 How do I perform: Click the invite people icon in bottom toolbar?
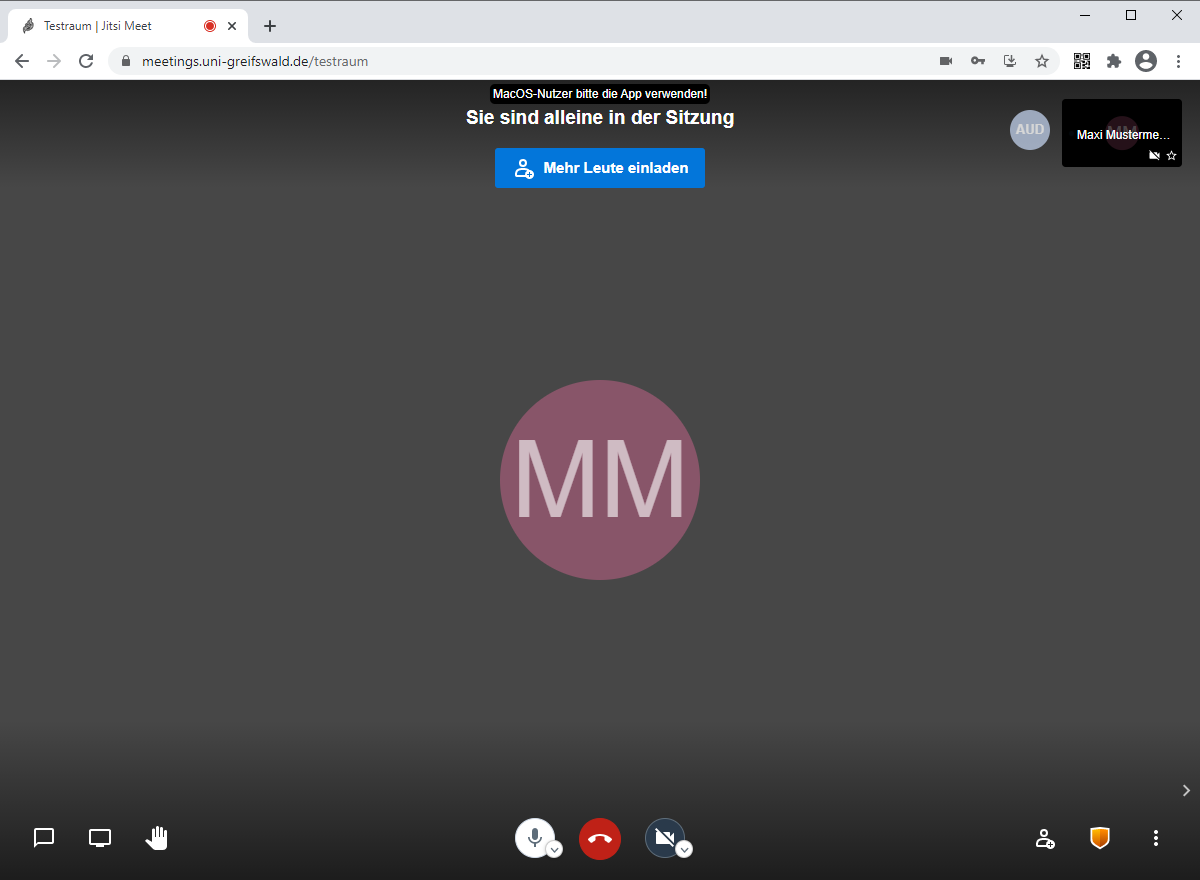(x=1044, y=838)
